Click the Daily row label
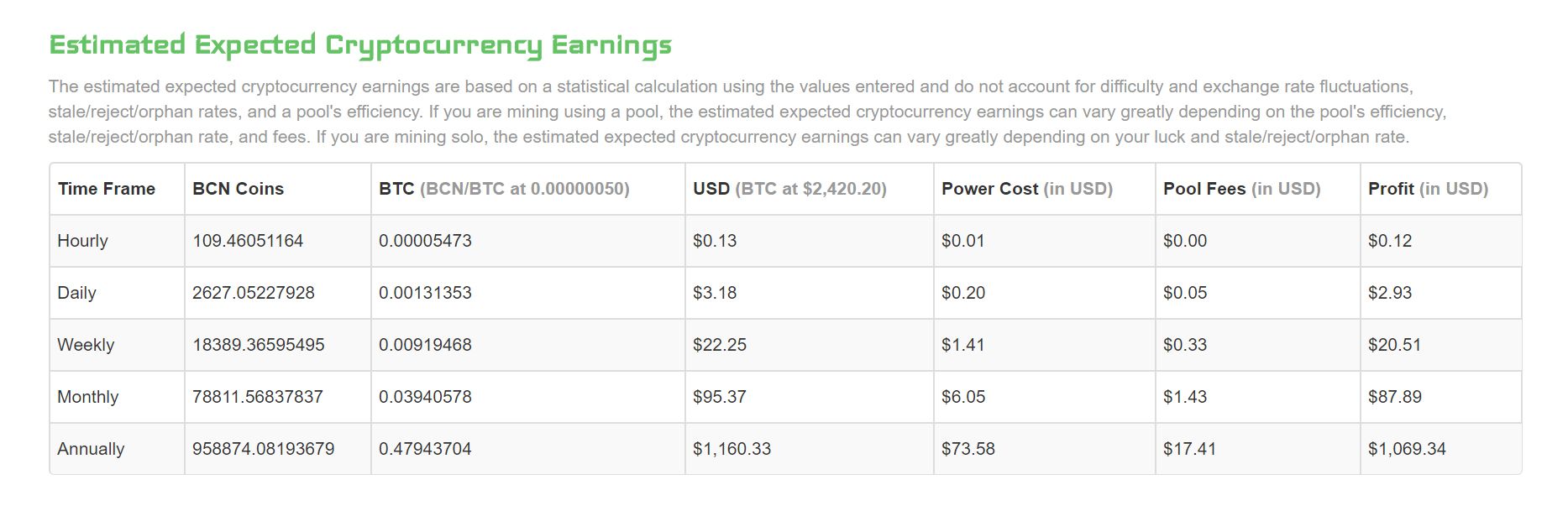This screenshot has width=1568, height=511. 77,293
